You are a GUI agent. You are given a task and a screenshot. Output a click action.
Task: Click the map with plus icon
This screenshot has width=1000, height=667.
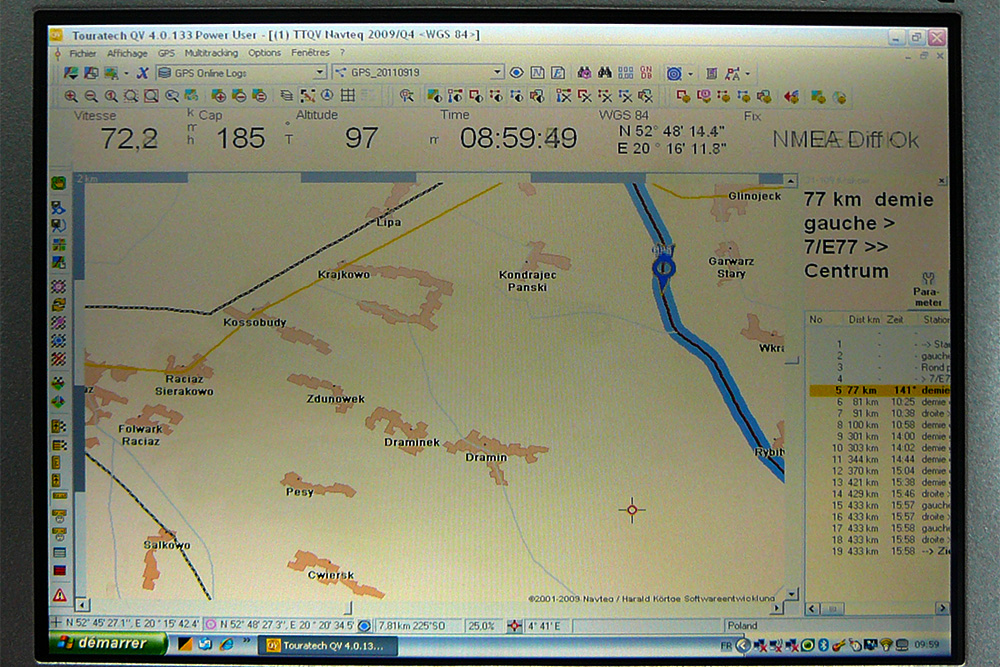point(219,96)
